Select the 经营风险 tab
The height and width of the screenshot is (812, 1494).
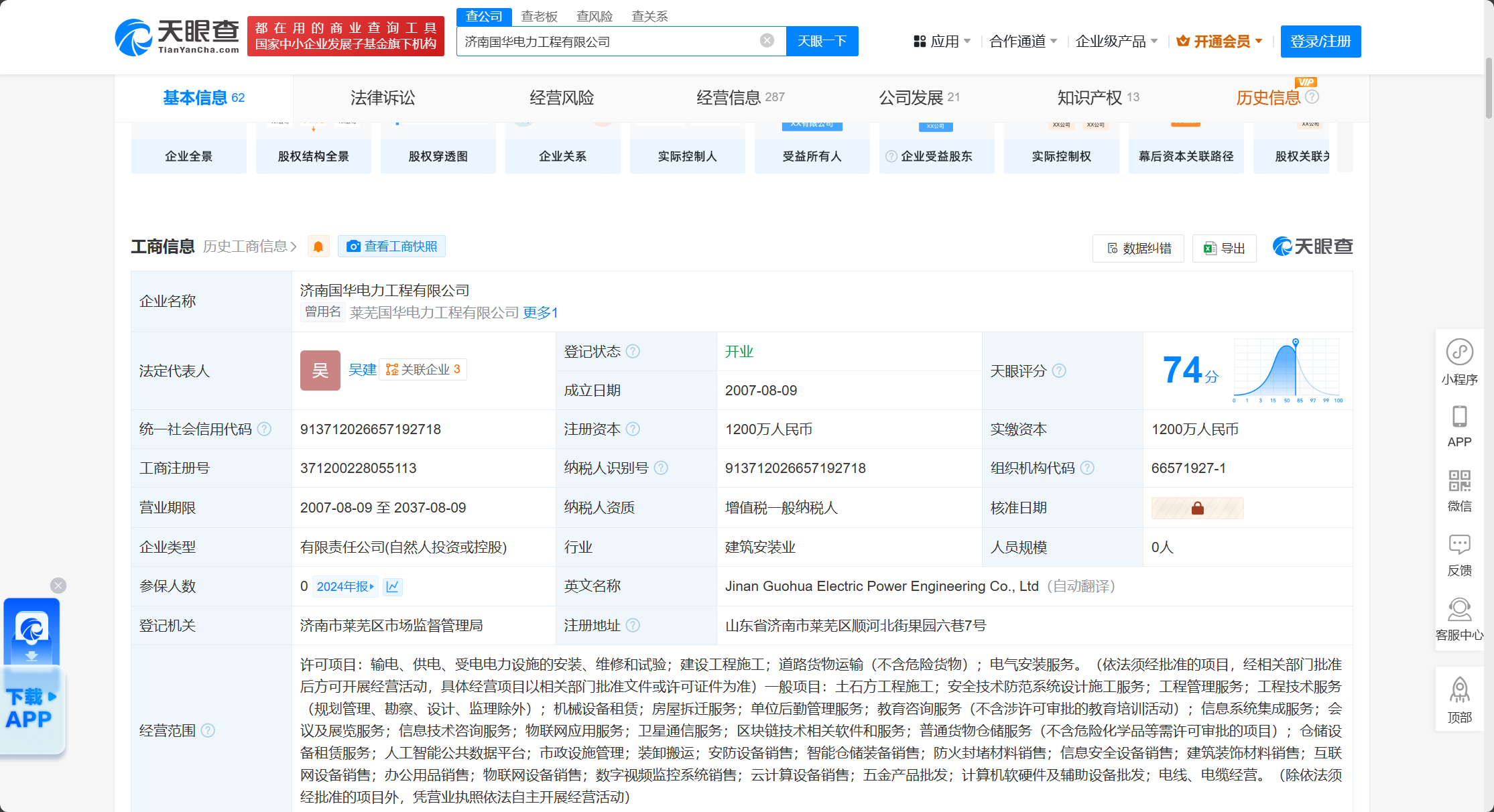[562, 98]
